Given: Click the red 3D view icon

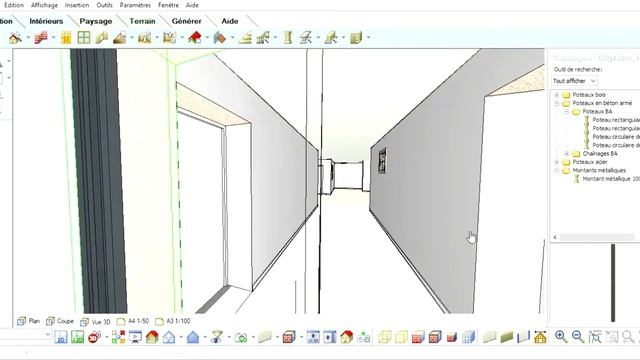Looking at the screenshot, I should tap(94, 337).
